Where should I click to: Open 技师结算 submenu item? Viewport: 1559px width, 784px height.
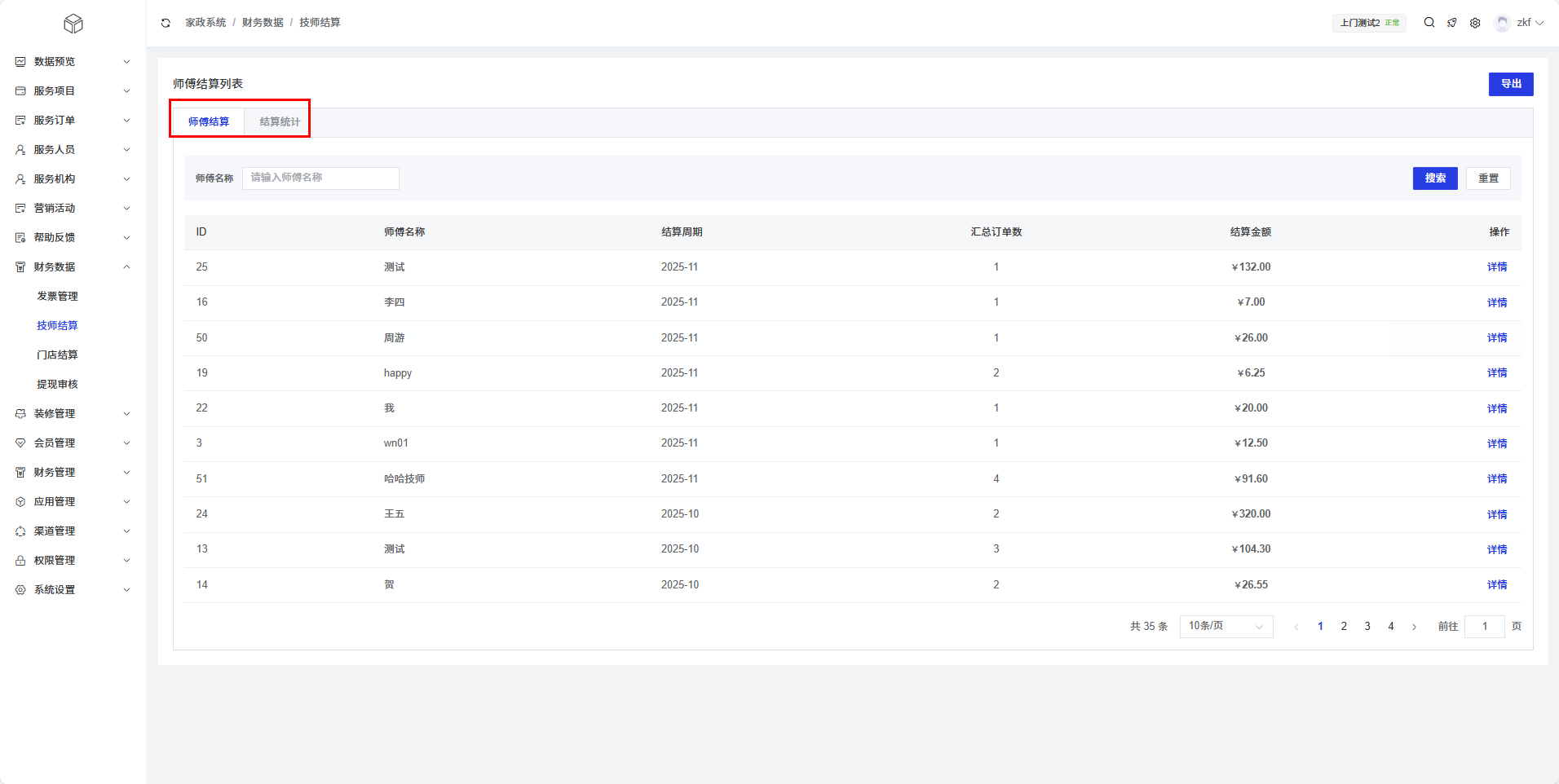click(57, 326)
